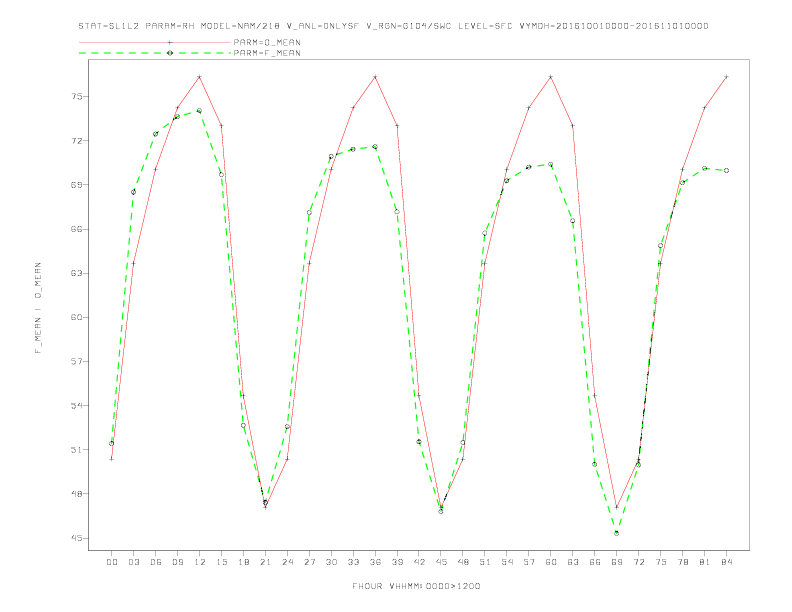
Task: Click x-axis forecast hour label 36
Action: pyautogui.click(x=375, y=562)
